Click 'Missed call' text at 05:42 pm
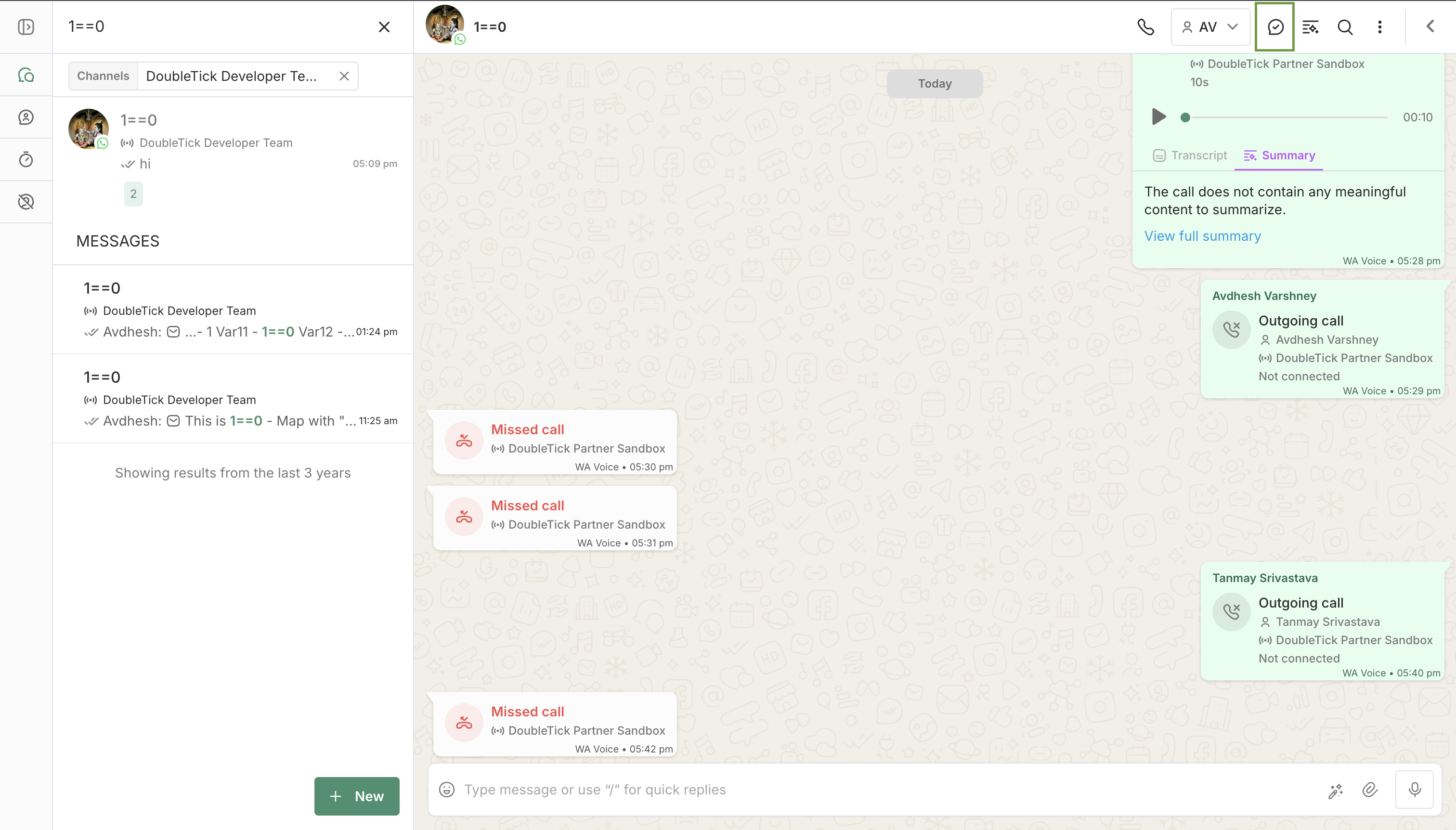This screenshot has width=1456, height=830. point(527,712)
